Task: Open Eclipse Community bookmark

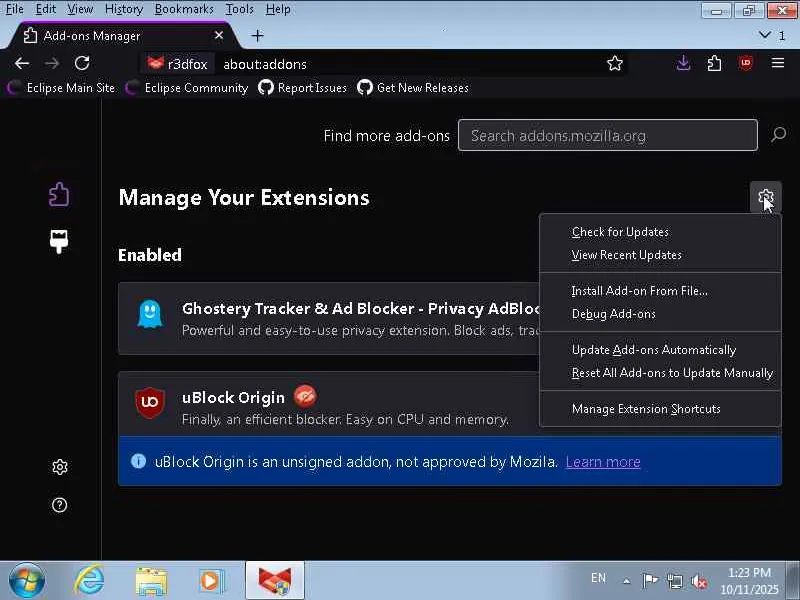Action: click(x=187, y=88)
